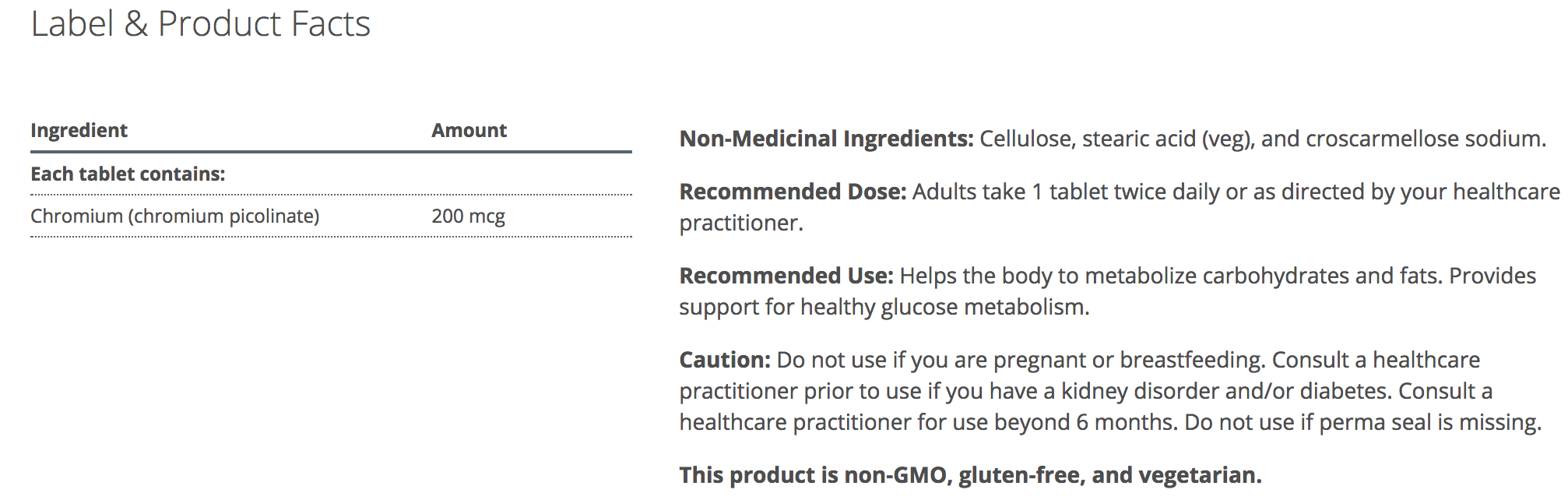Click the "Caution:" bold label

pos(725,360)
